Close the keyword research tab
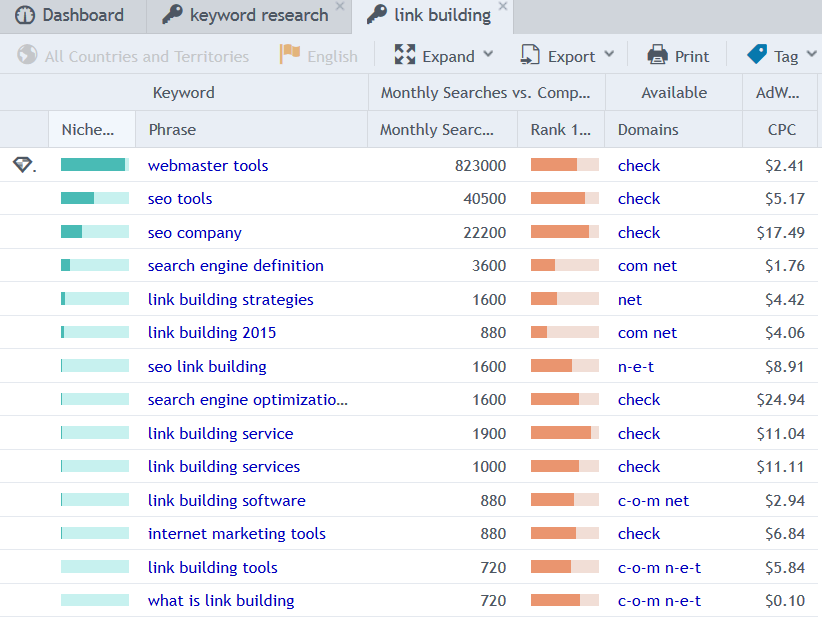Viewport: 822px width, 618px height. [340, 6]
